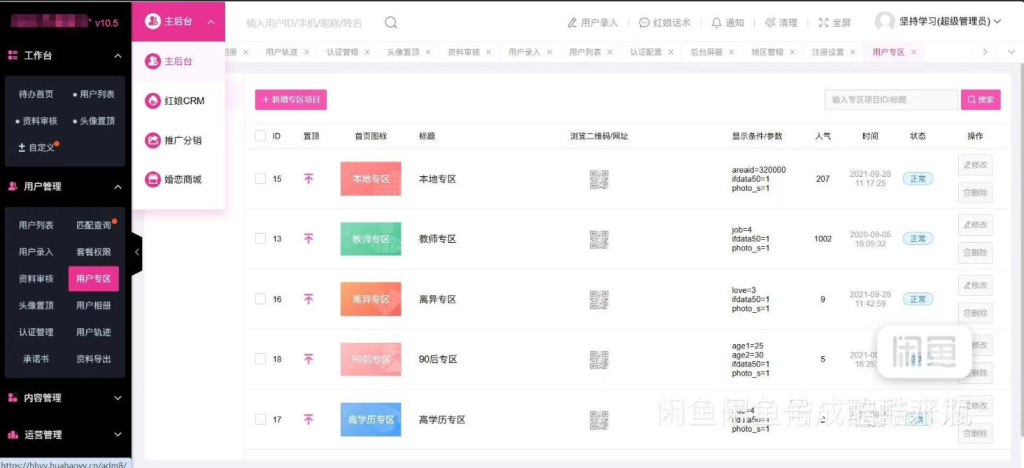Open the 教师专区 green banner thumbnail
Viewport: 1024px width, 468px height.
point(371,239)
